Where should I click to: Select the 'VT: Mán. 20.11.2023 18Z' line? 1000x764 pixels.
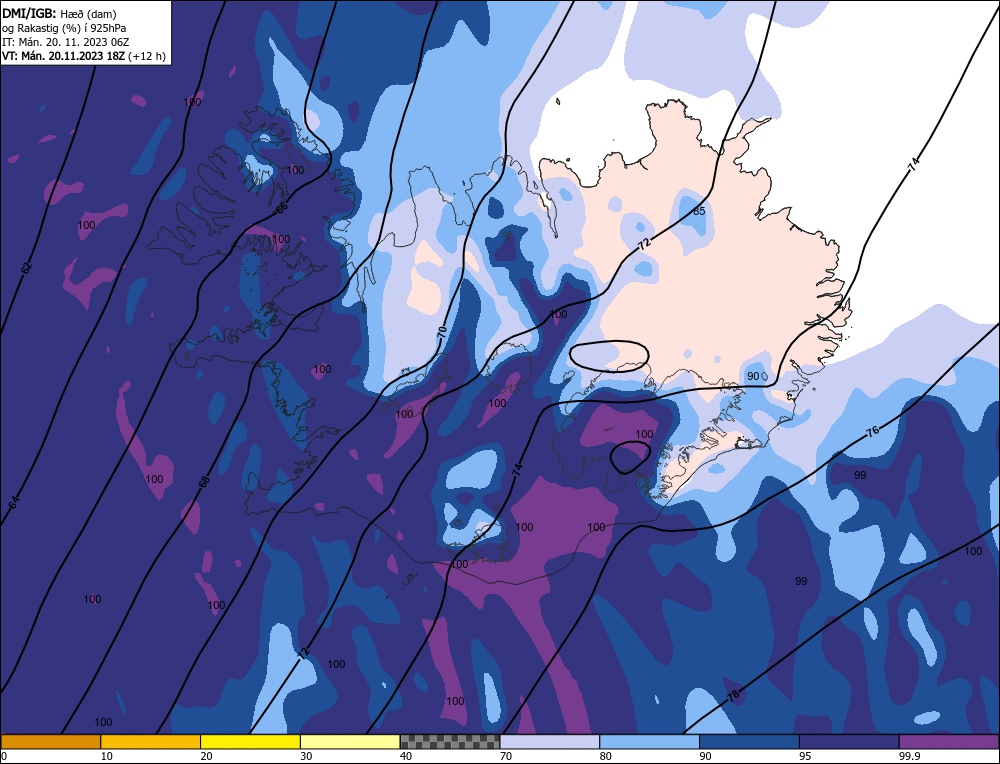tap(64, 56)
